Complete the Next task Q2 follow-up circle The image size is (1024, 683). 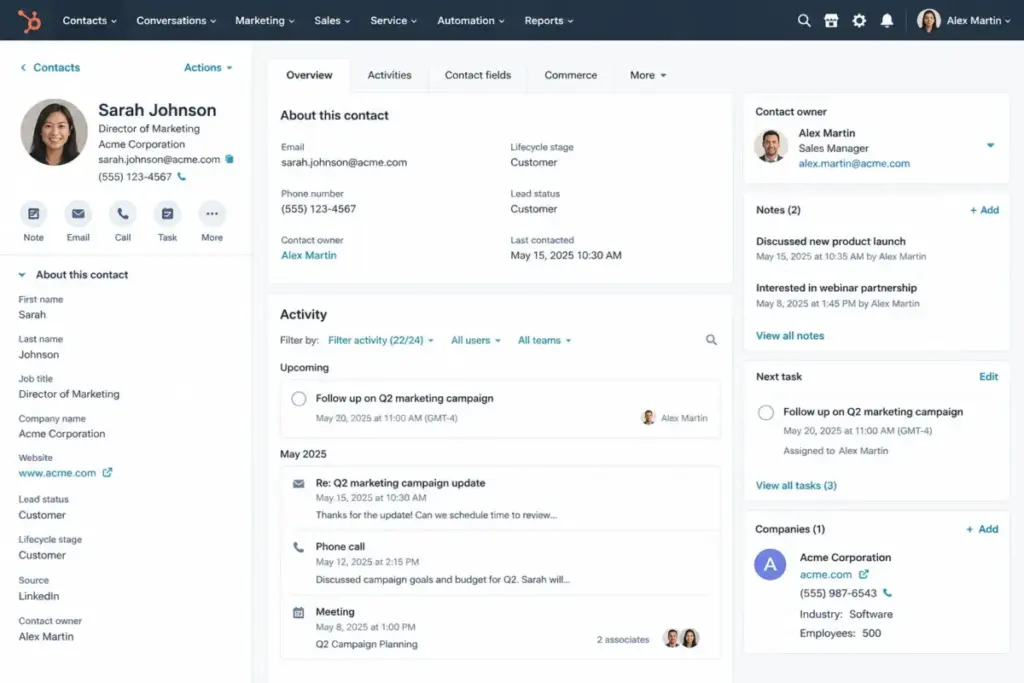pyautogui.click(x=765, y=412)
